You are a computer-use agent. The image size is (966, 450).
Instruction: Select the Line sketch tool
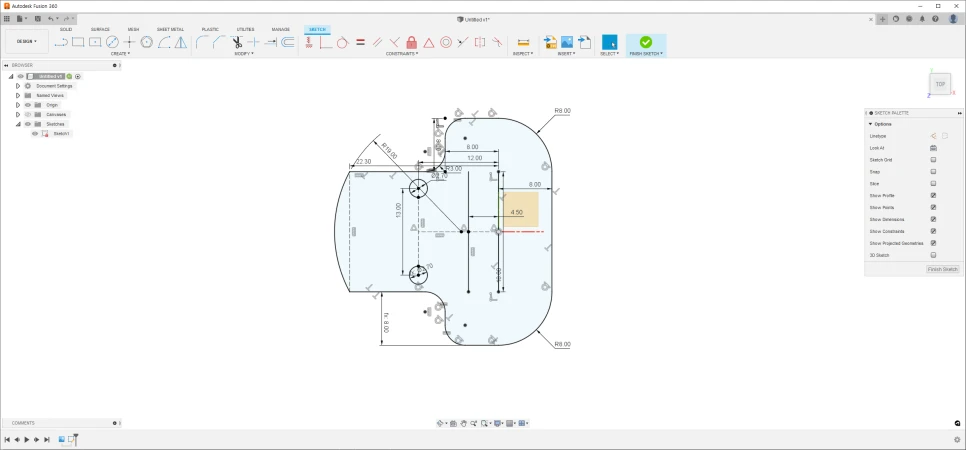click(61, 42)
